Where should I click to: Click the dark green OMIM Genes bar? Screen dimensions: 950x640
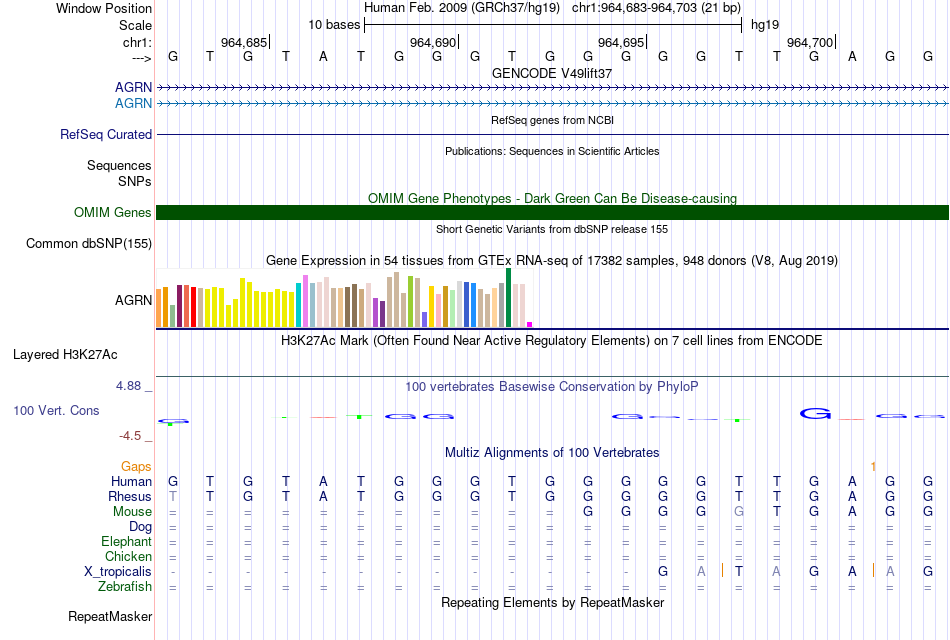pyautogui.click(x=552, y=212)
